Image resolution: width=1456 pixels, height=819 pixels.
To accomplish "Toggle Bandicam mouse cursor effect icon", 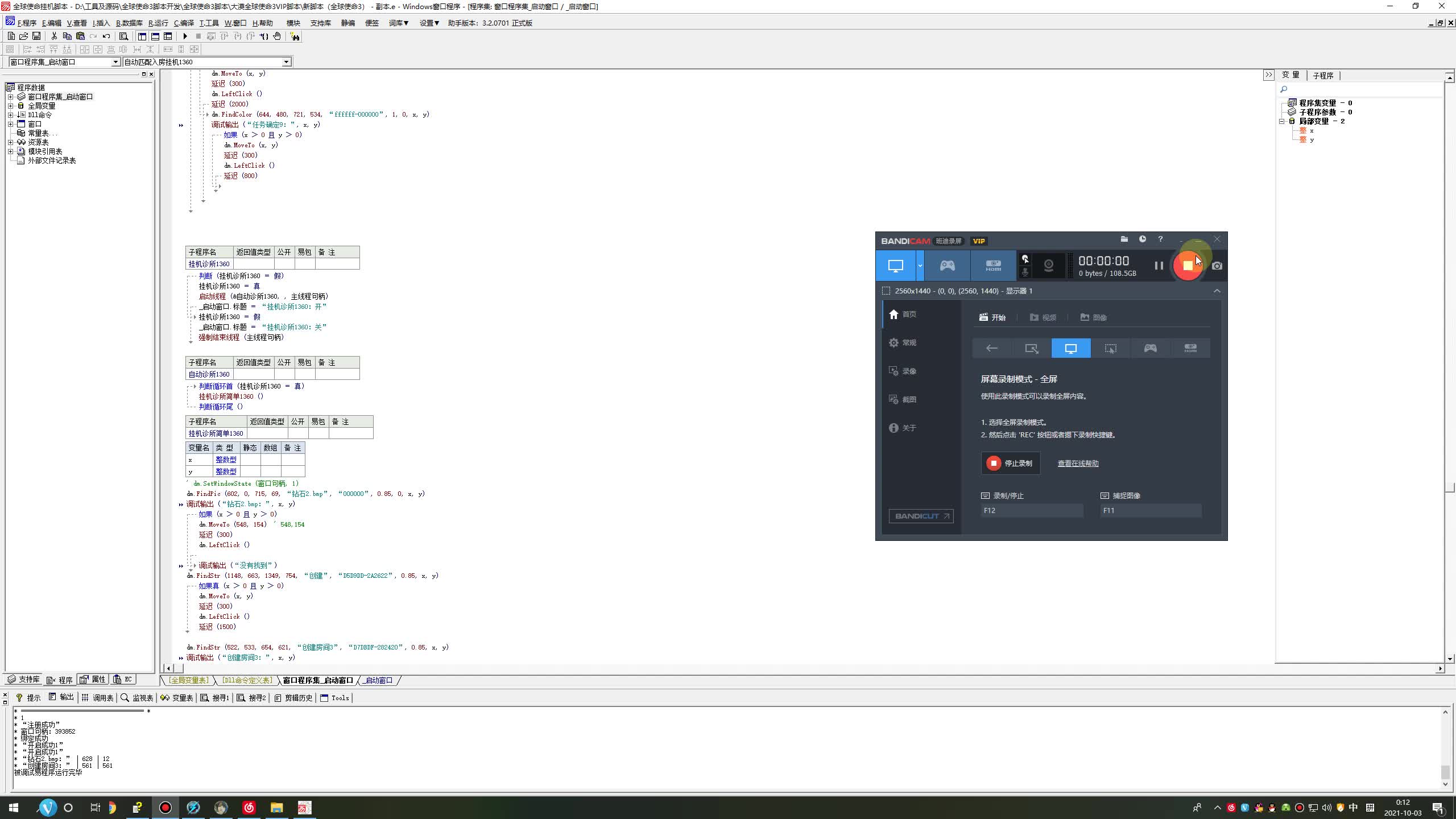I will click(1025, 259).
